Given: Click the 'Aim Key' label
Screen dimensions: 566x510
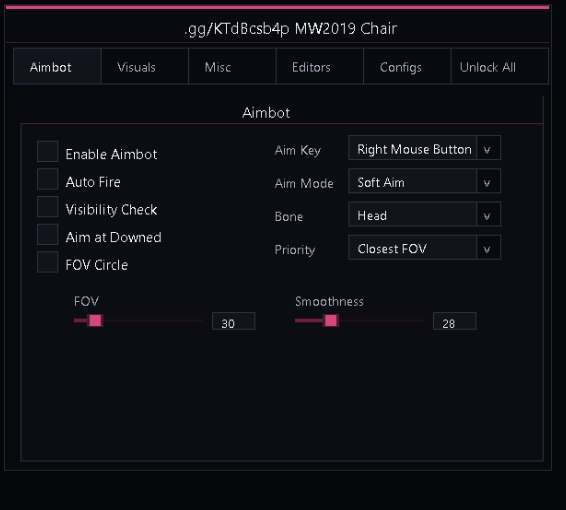Looking at the screenshot, I should pyautogui.click(x=297, y=150).
